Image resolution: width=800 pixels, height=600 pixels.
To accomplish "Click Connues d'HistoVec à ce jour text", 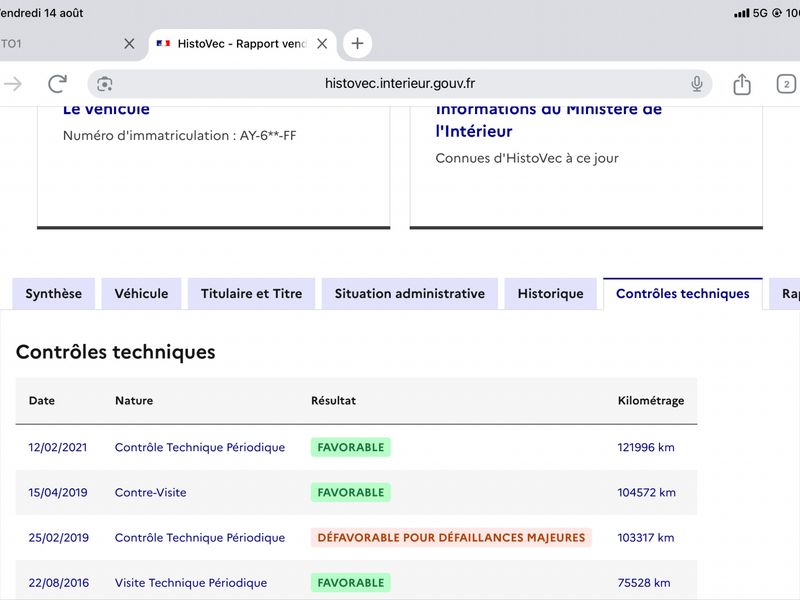I will 527,158.
